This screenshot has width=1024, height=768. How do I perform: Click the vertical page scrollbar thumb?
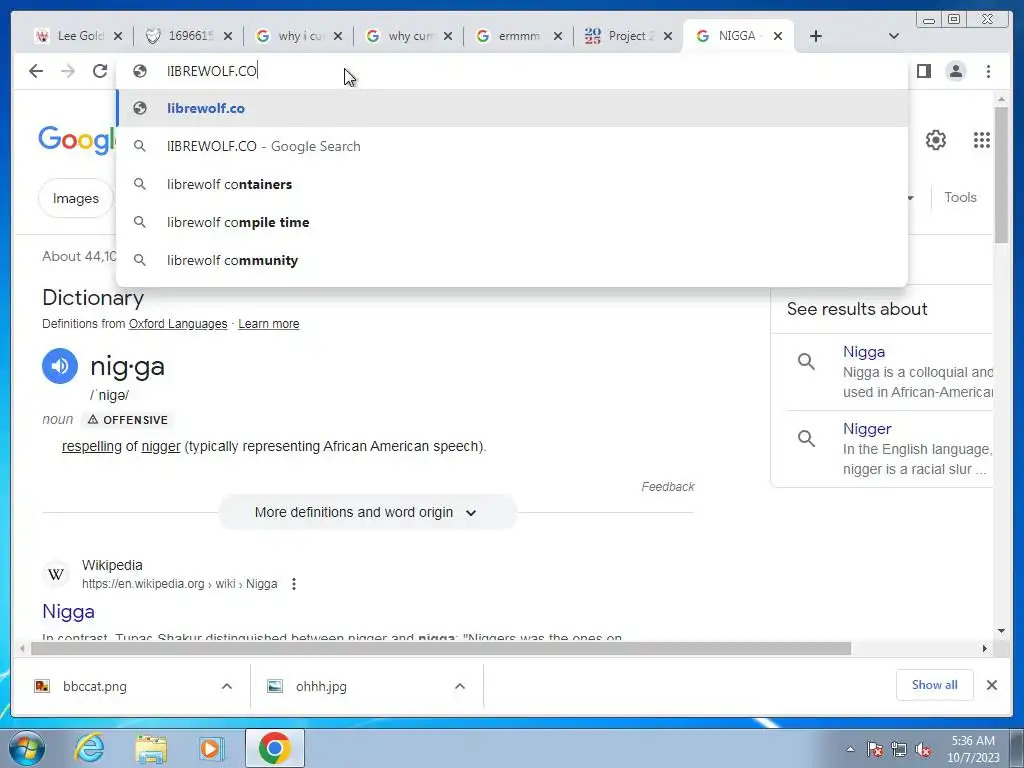coord(1001,174)
